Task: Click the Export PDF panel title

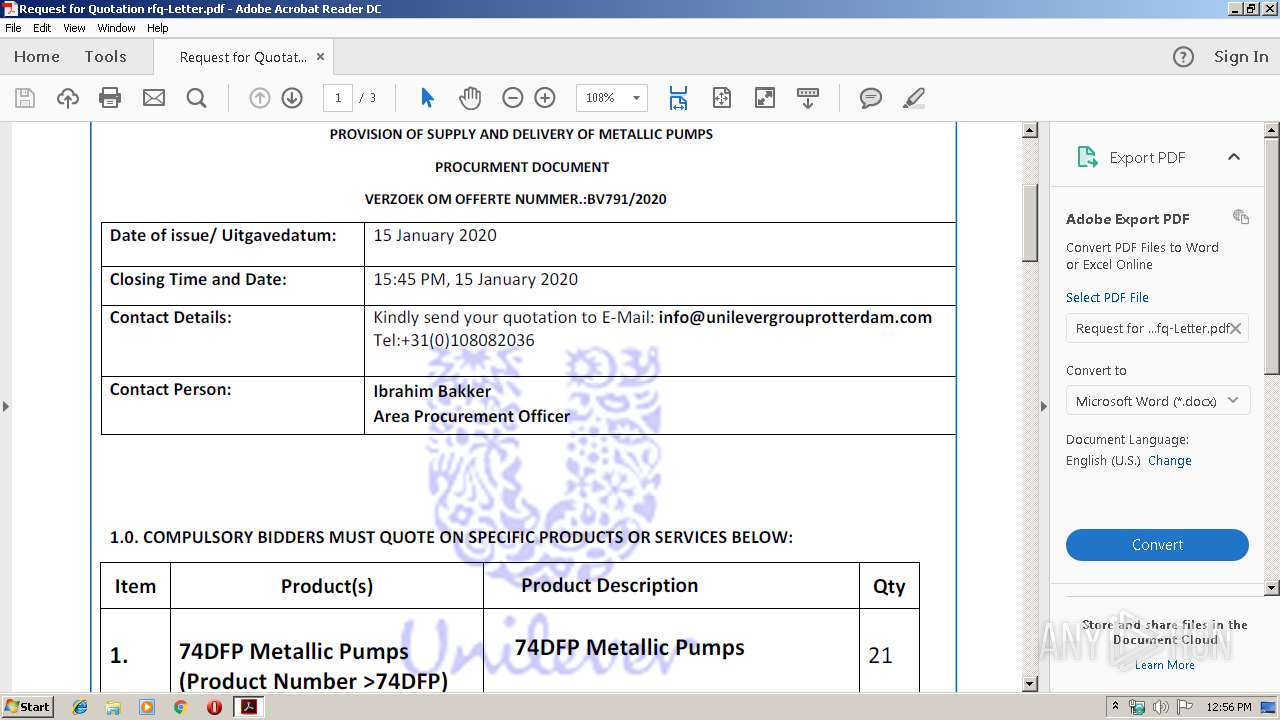Action: tap(1147, 157)
